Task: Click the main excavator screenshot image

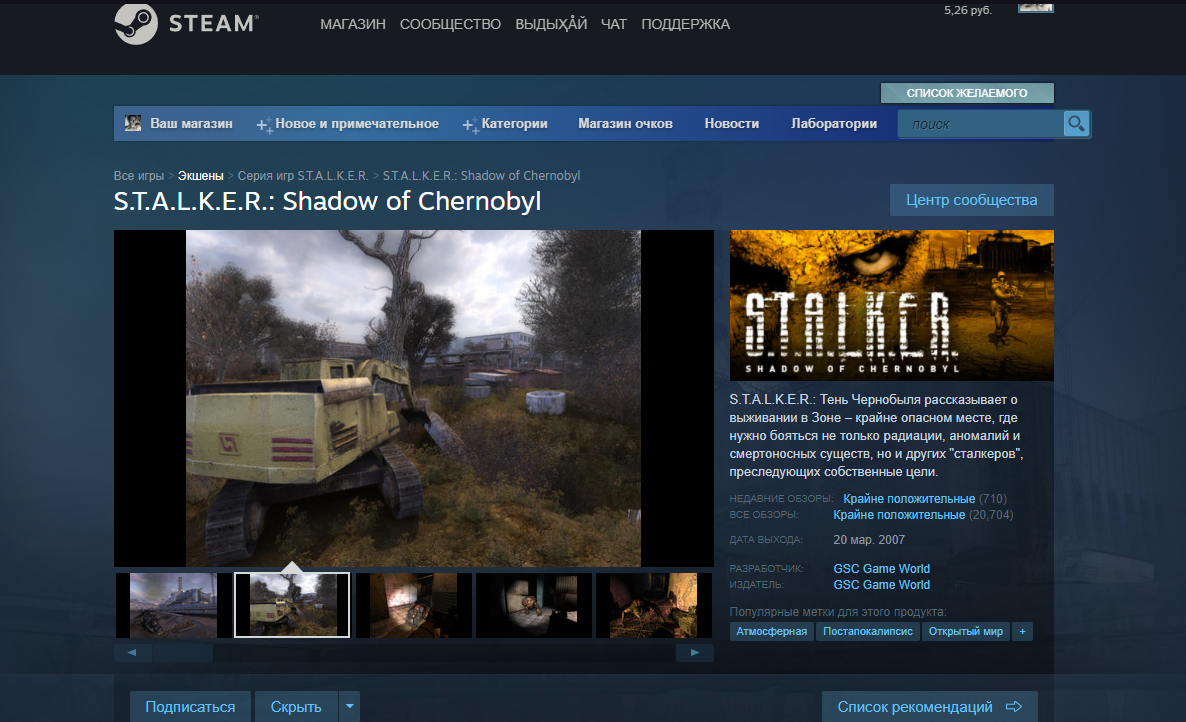Action: click(x=413, y=398)
